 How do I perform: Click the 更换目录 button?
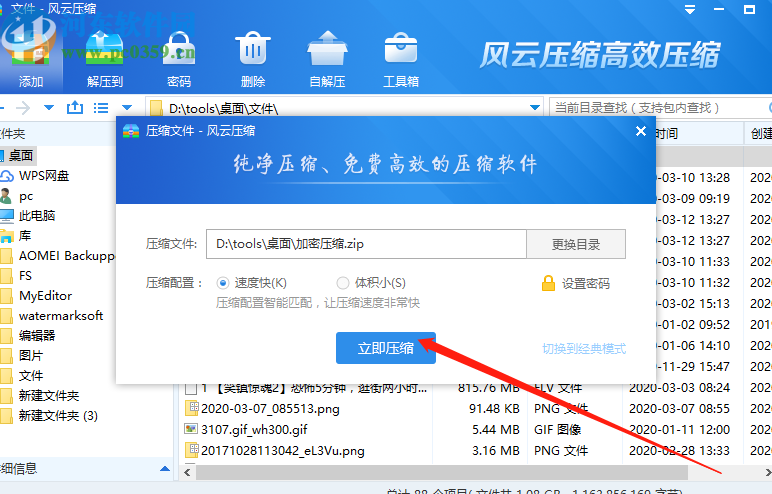[576, 244]
